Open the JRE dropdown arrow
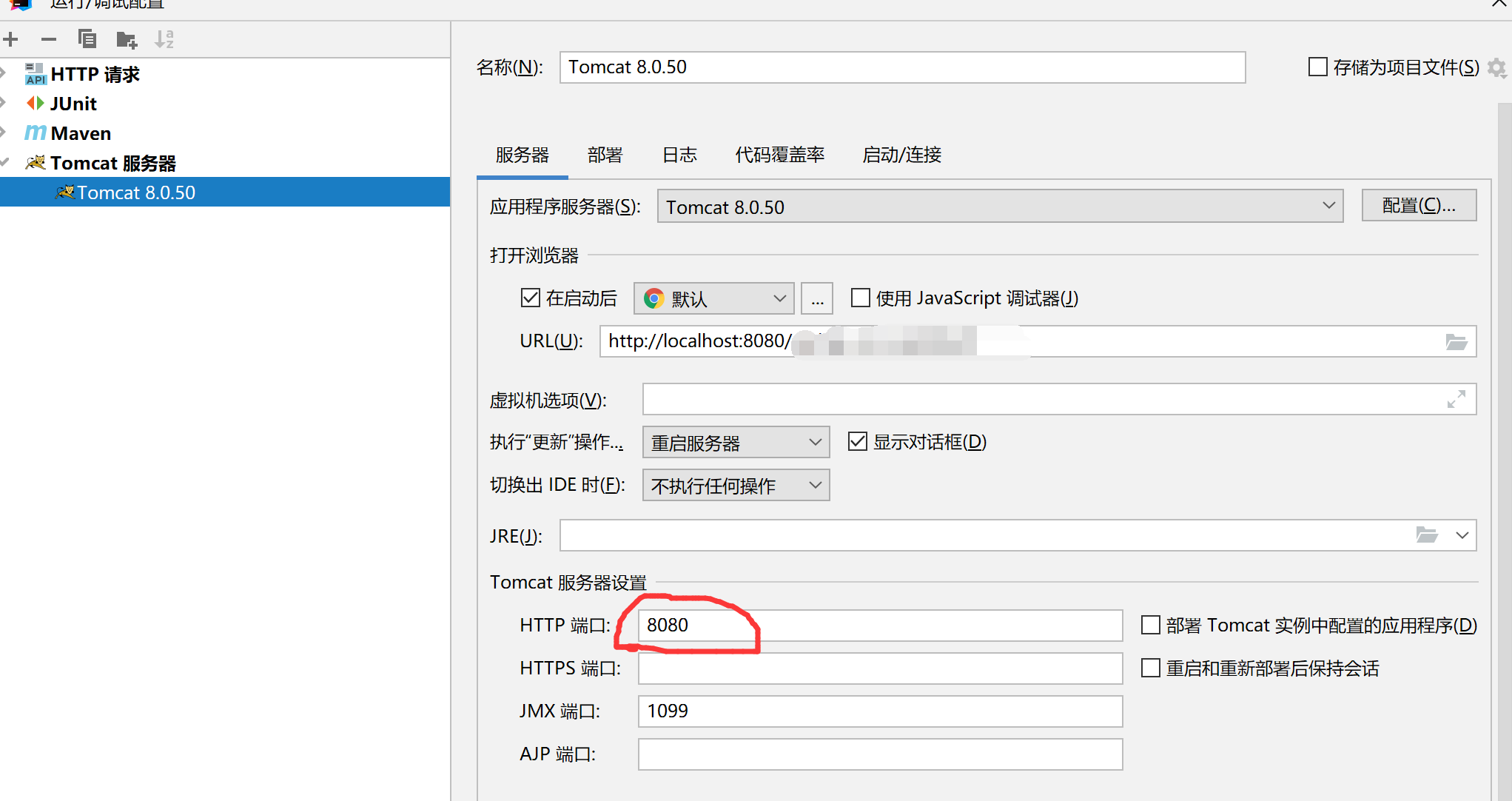Viewport: 1512px width, 801px height. [x=1462, y=535]
